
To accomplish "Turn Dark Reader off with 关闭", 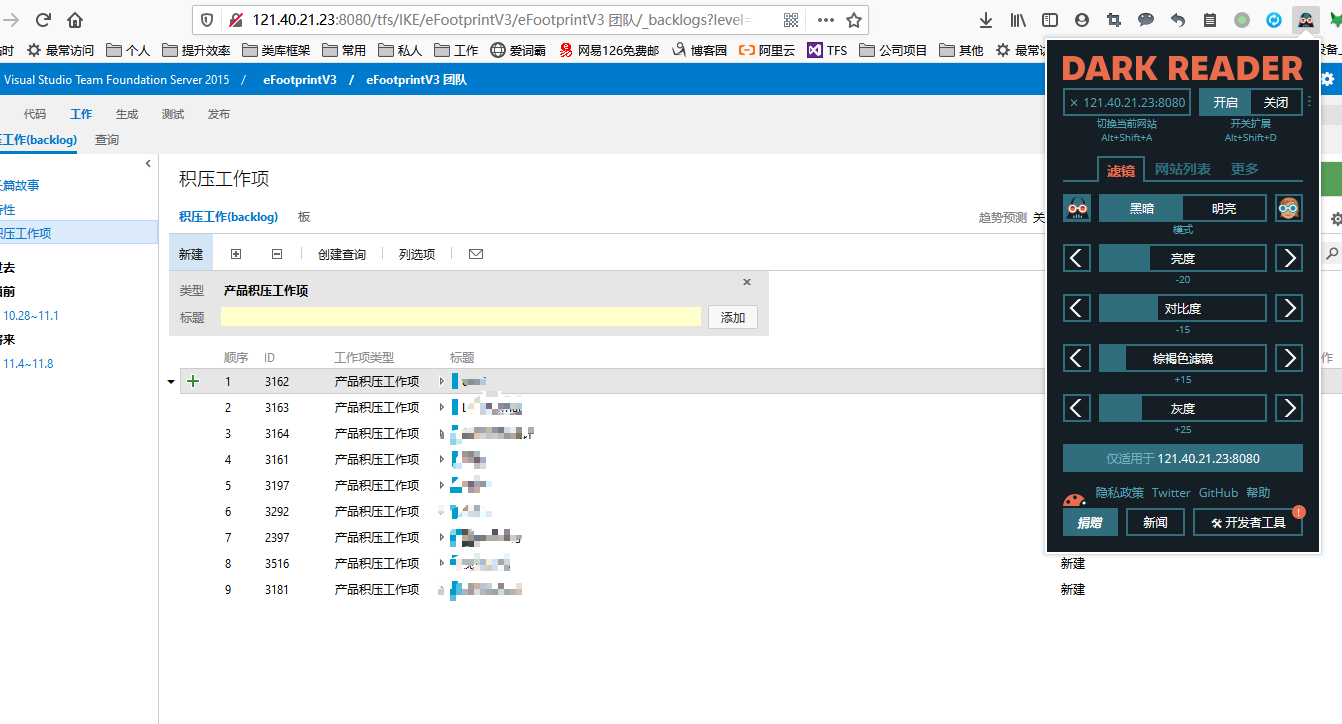I will coord(1276,102).
